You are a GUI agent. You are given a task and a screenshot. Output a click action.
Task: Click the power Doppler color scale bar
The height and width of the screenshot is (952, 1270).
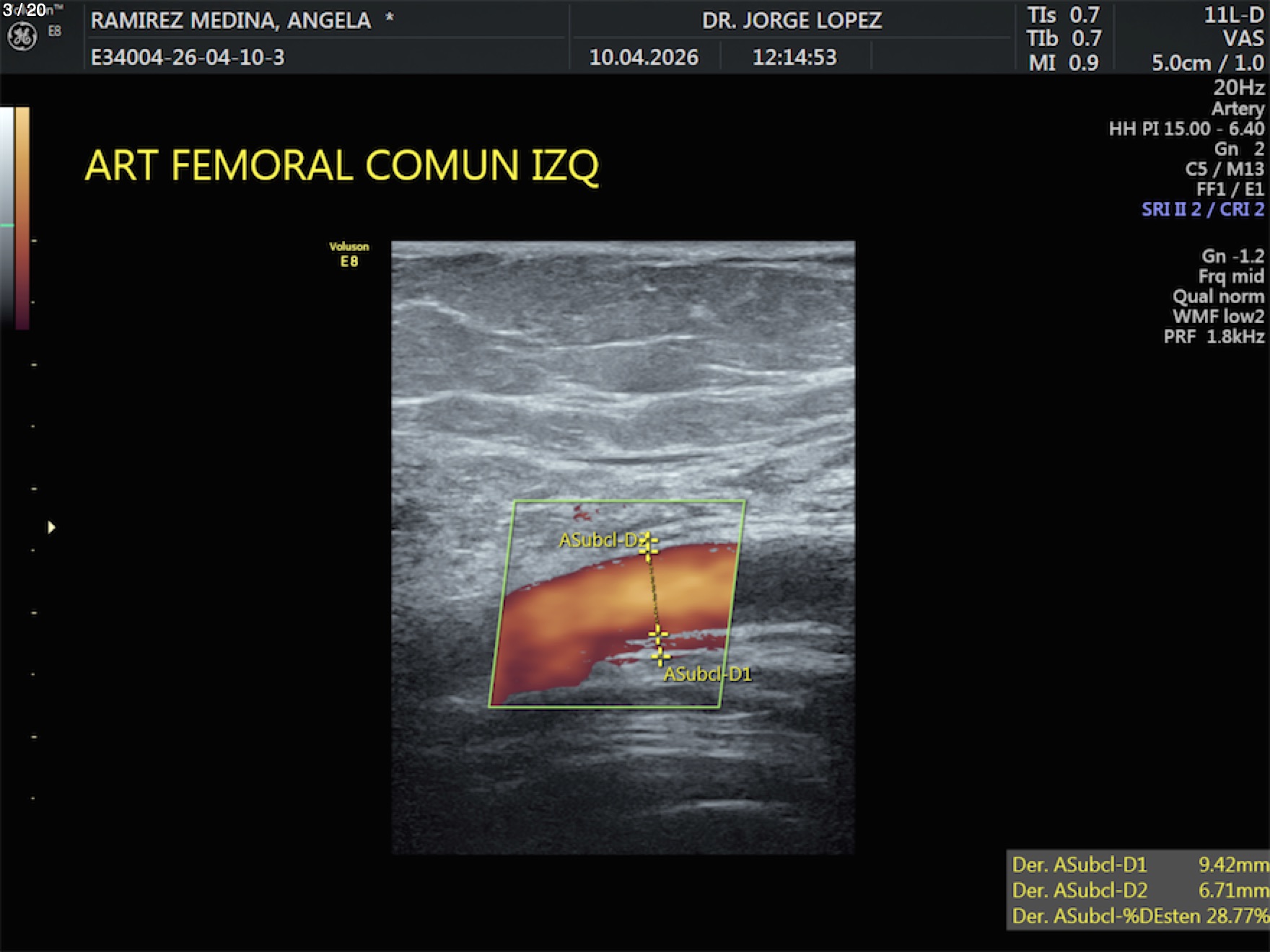point(22,216)
